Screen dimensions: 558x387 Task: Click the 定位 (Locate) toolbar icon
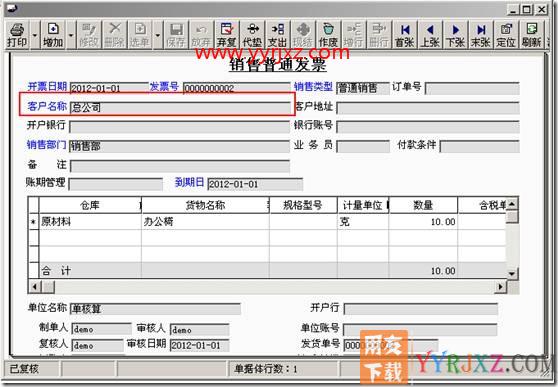pyautogui.click(x=506, y=35)
